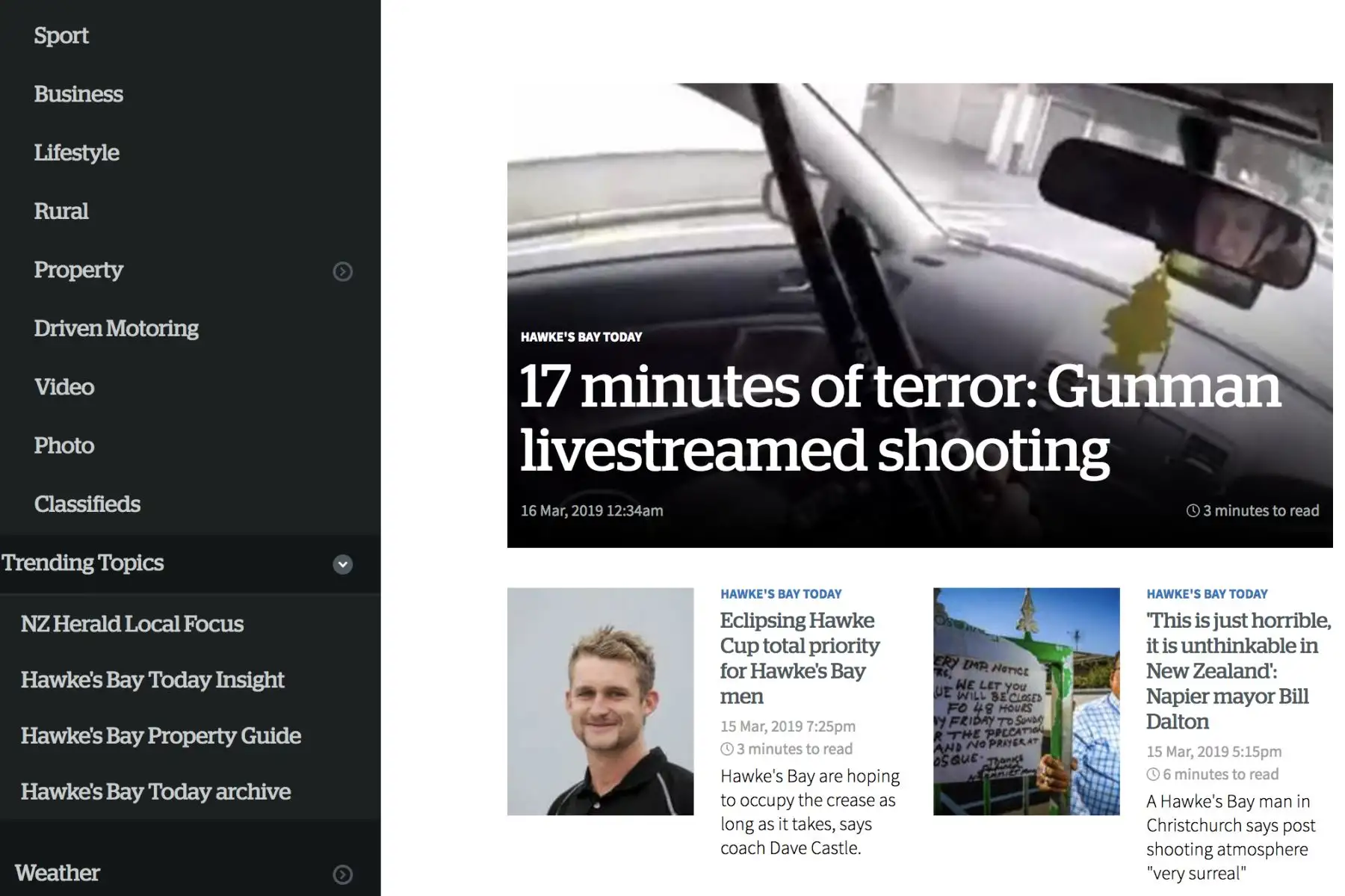The width and height of the screenshot is (1345, 896).
Task: Open NZ Herald Local Focus topic
Action: (x=132, y=624)
